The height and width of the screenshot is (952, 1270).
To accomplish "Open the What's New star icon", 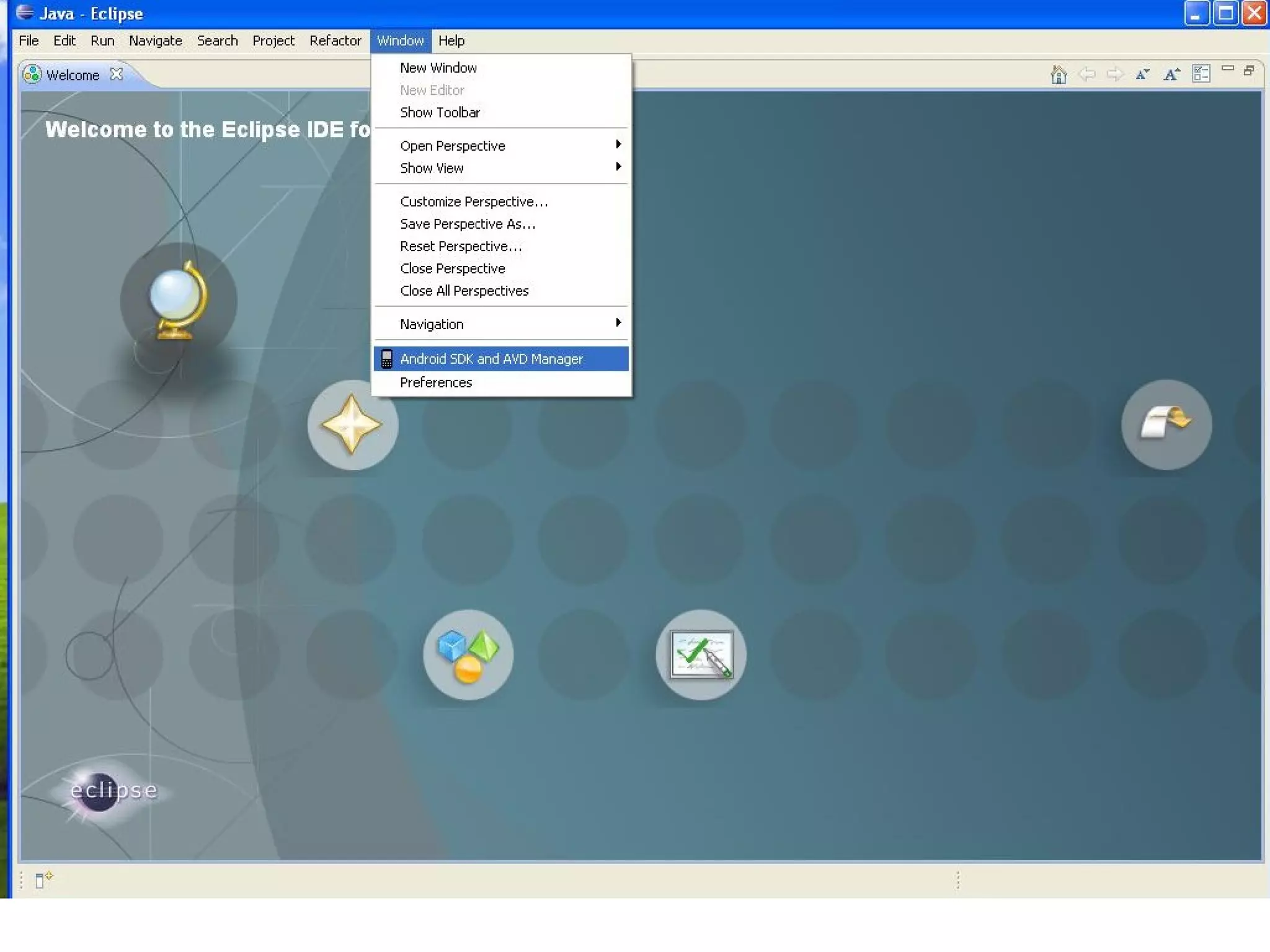I will (x=352, y=425).
